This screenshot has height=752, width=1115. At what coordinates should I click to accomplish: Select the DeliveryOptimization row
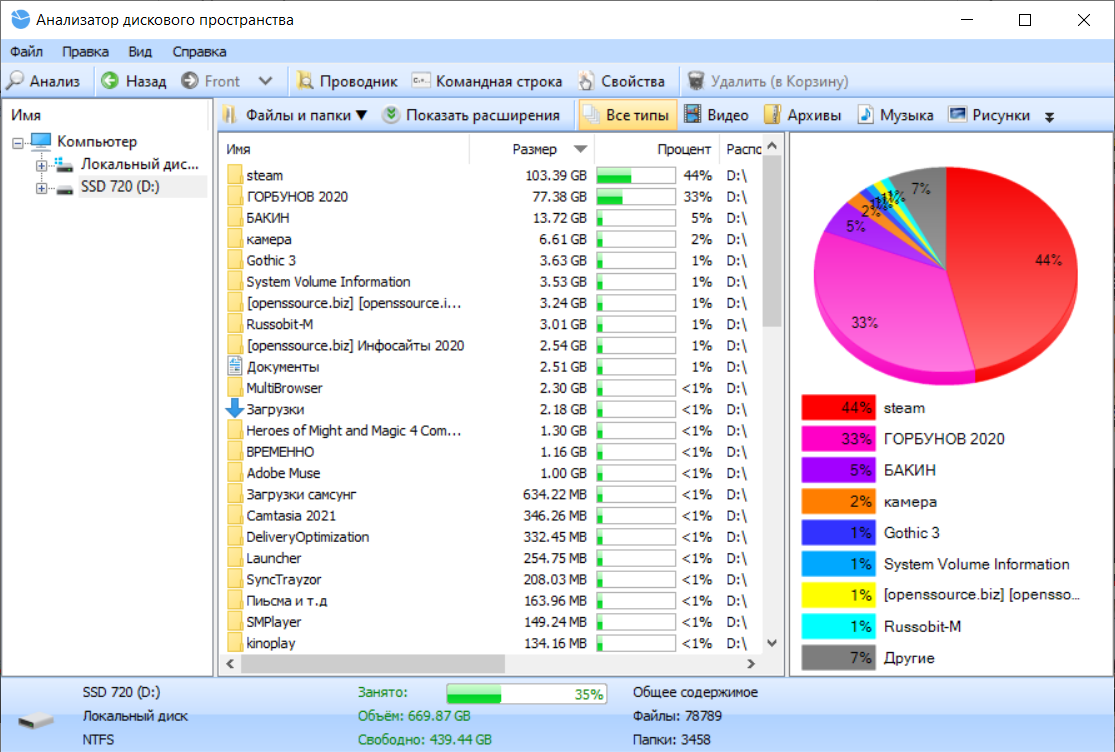pyautogui.click(x=492, y=537)
